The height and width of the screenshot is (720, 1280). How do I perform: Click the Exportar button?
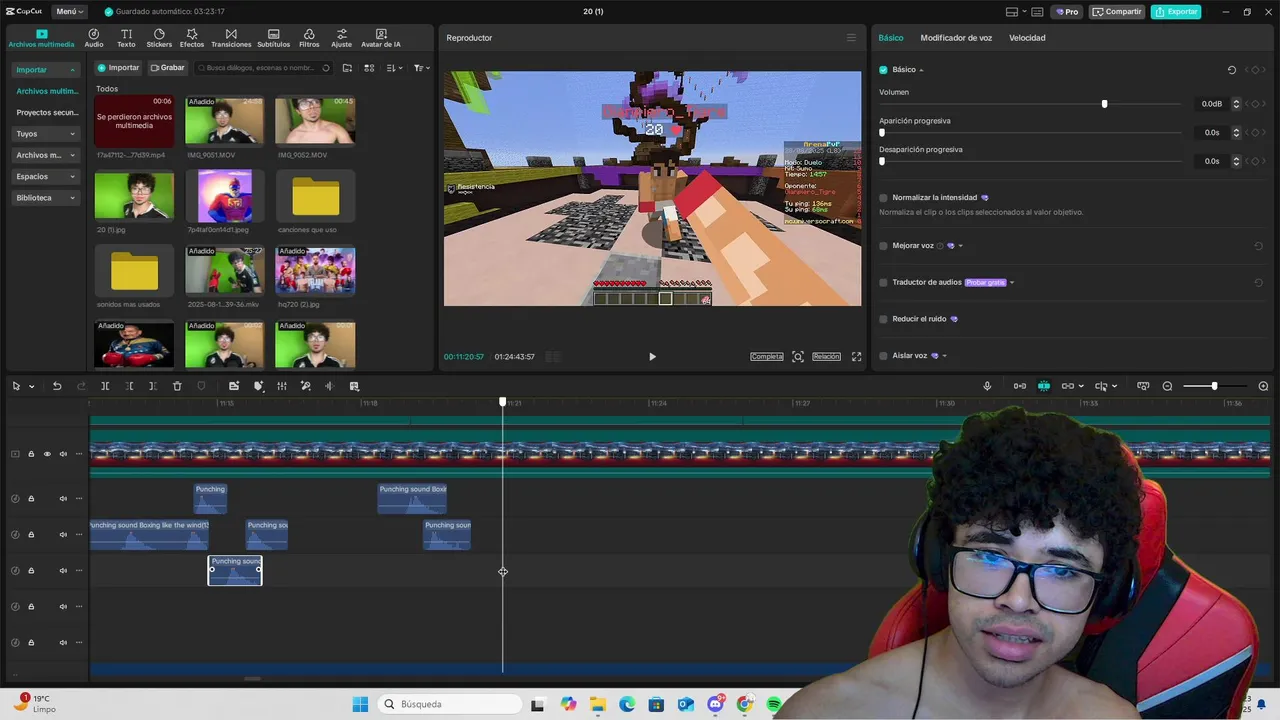point(1176,12)
